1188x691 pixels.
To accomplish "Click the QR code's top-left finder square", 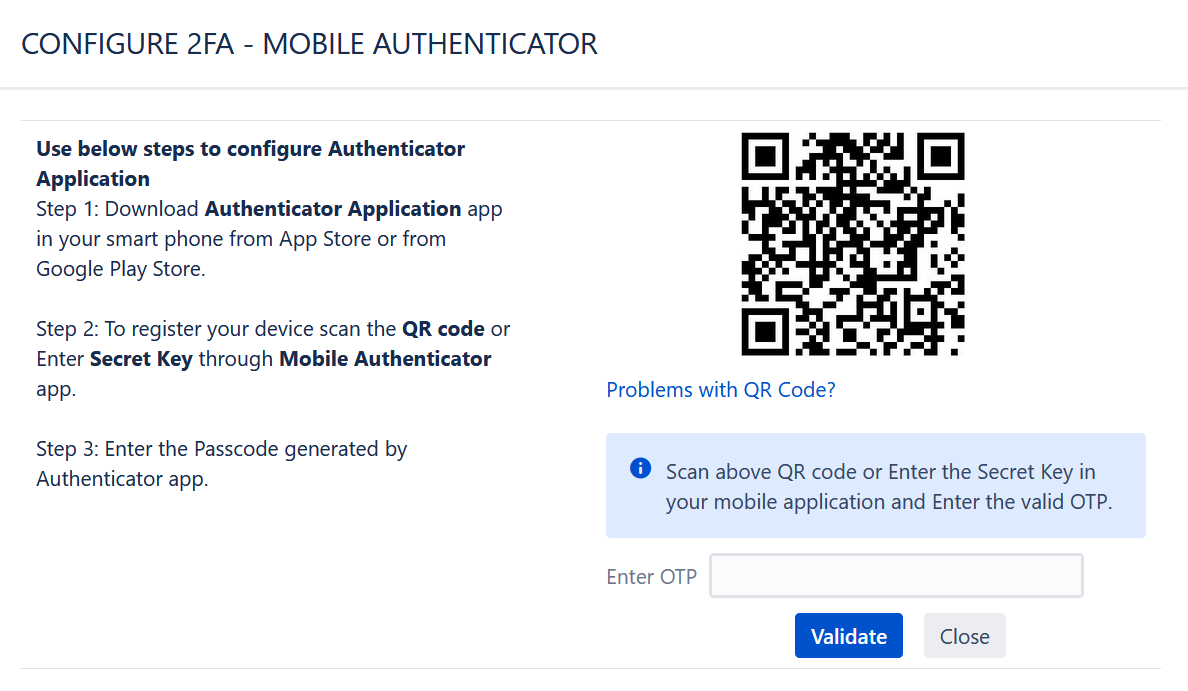I will [764, 156].
